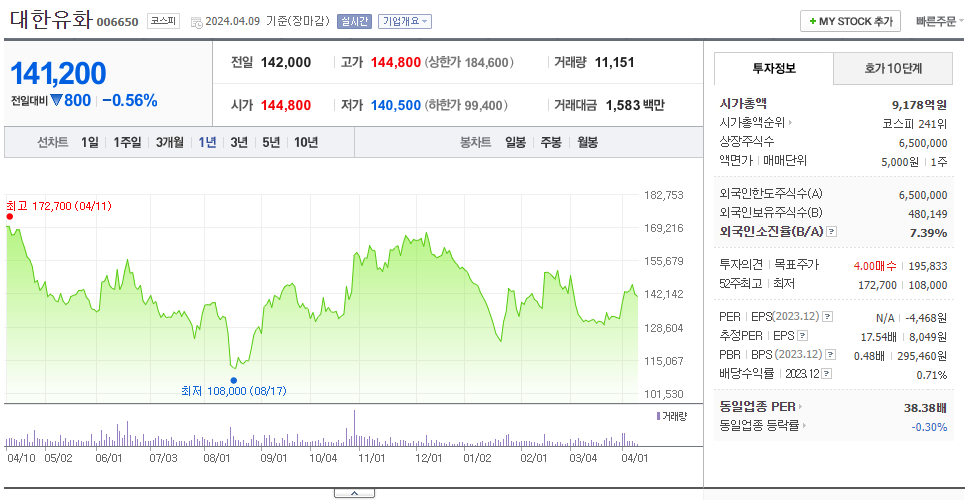The image size is (968, 500).
Task: Click the 거래량 value 11,151
Action: 614,62
